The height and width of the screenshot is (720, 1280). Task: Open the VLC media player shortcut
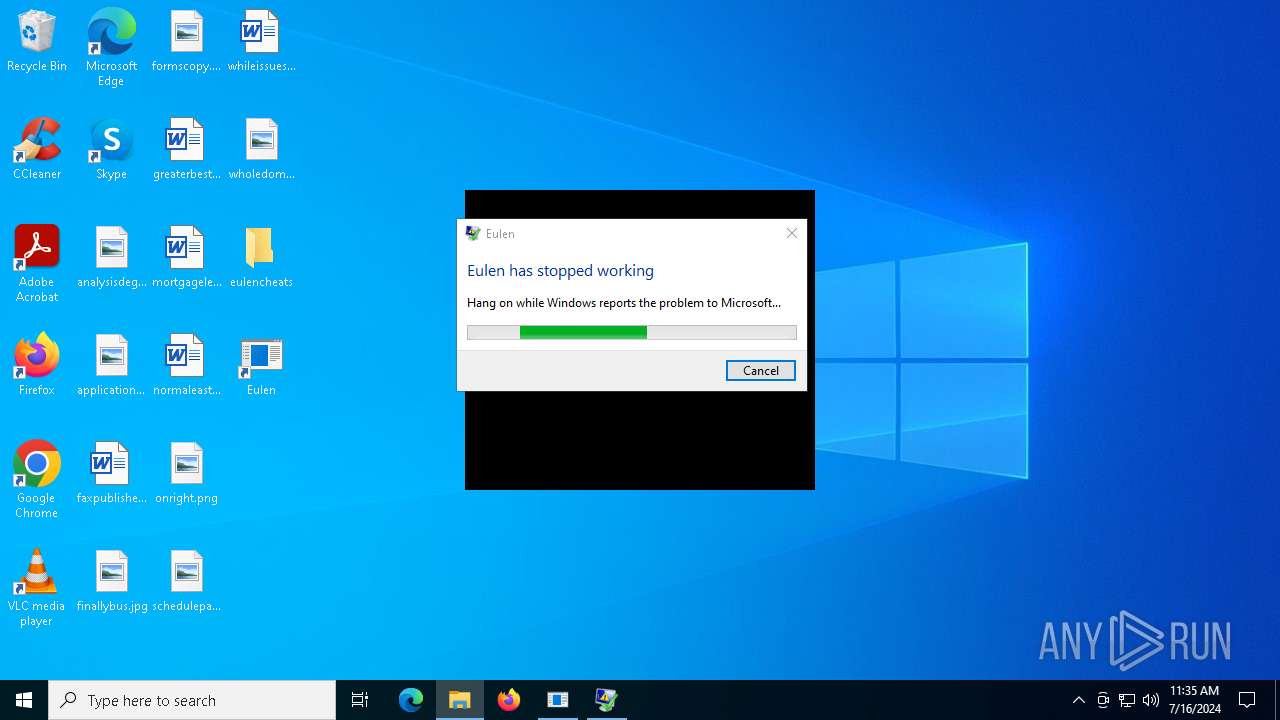pyautogui.click(x=37, y=588)
